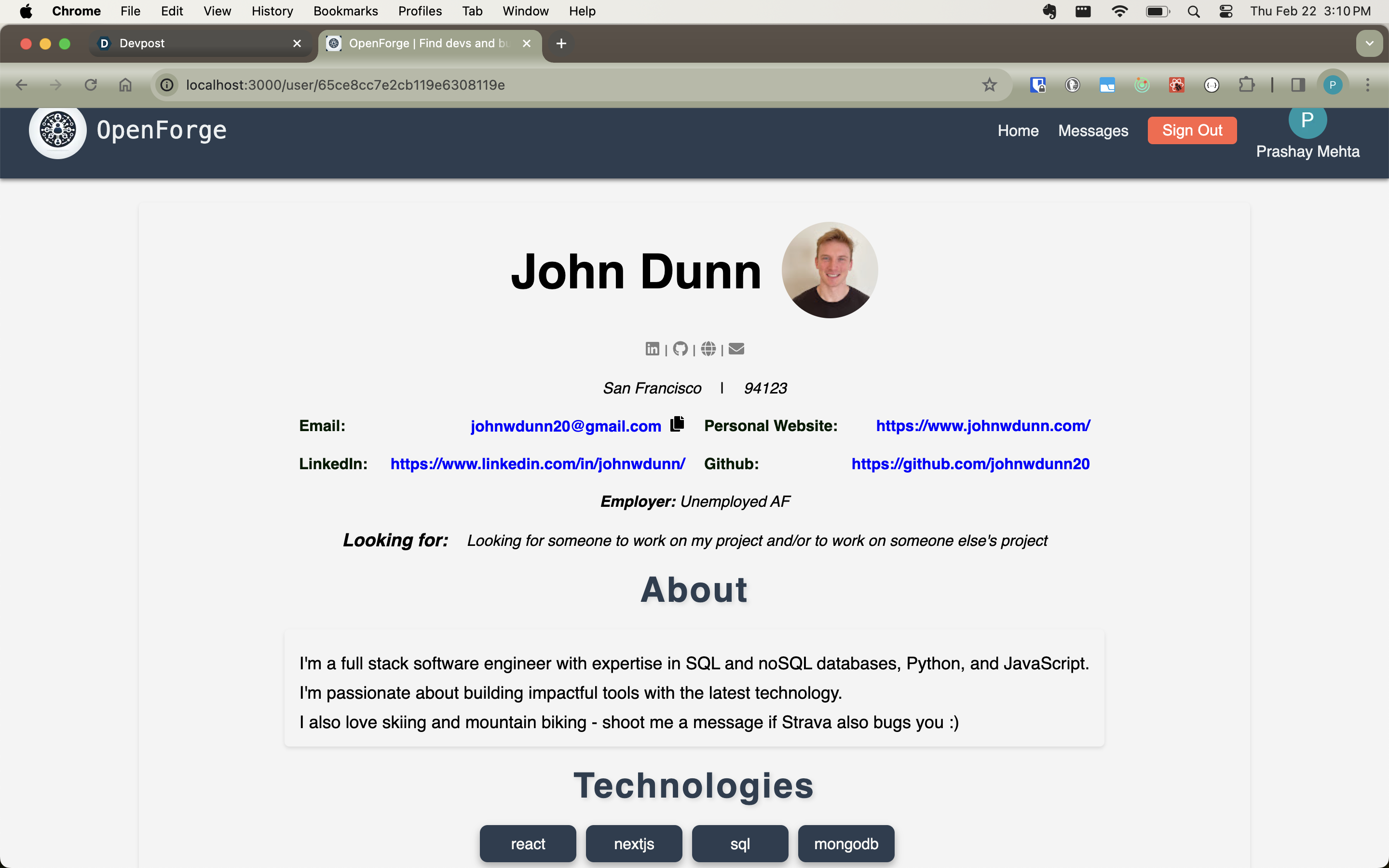
Task: Open the GitHub icon below John Dunn
Action: point(680,349)
